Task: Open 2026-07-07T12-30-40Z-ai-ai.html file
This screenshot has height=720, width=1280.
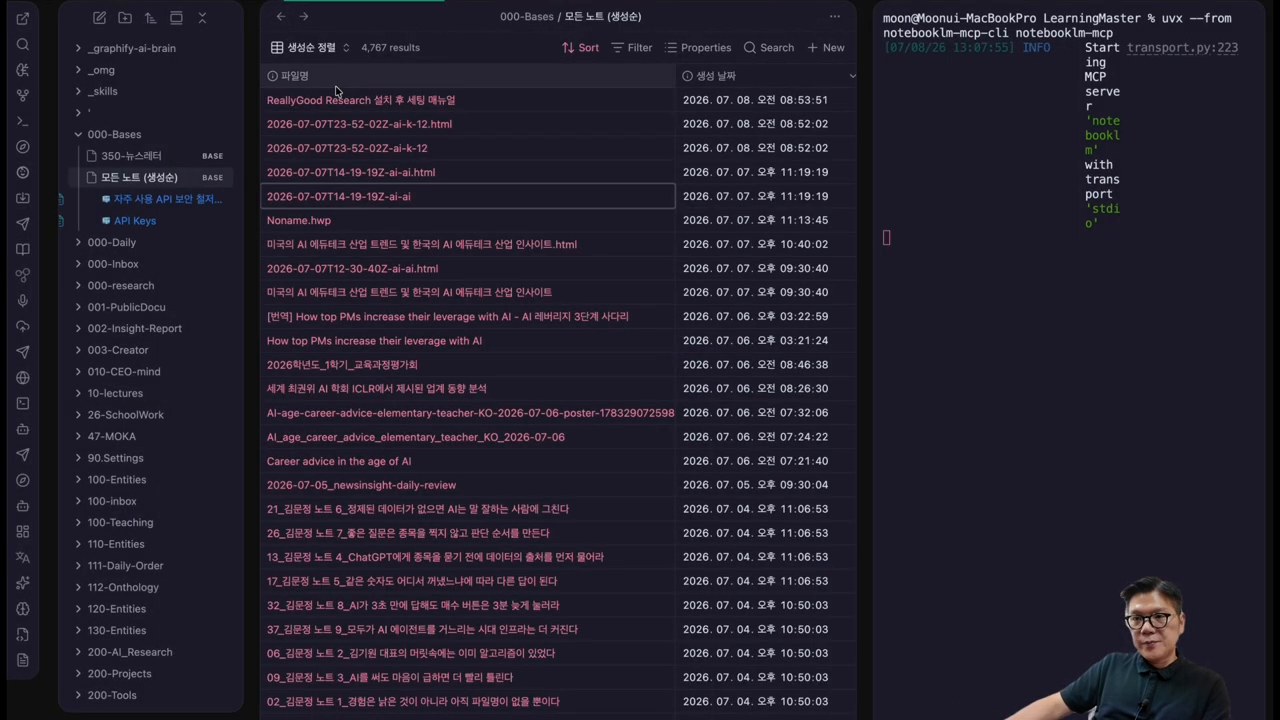Action: 352,268
